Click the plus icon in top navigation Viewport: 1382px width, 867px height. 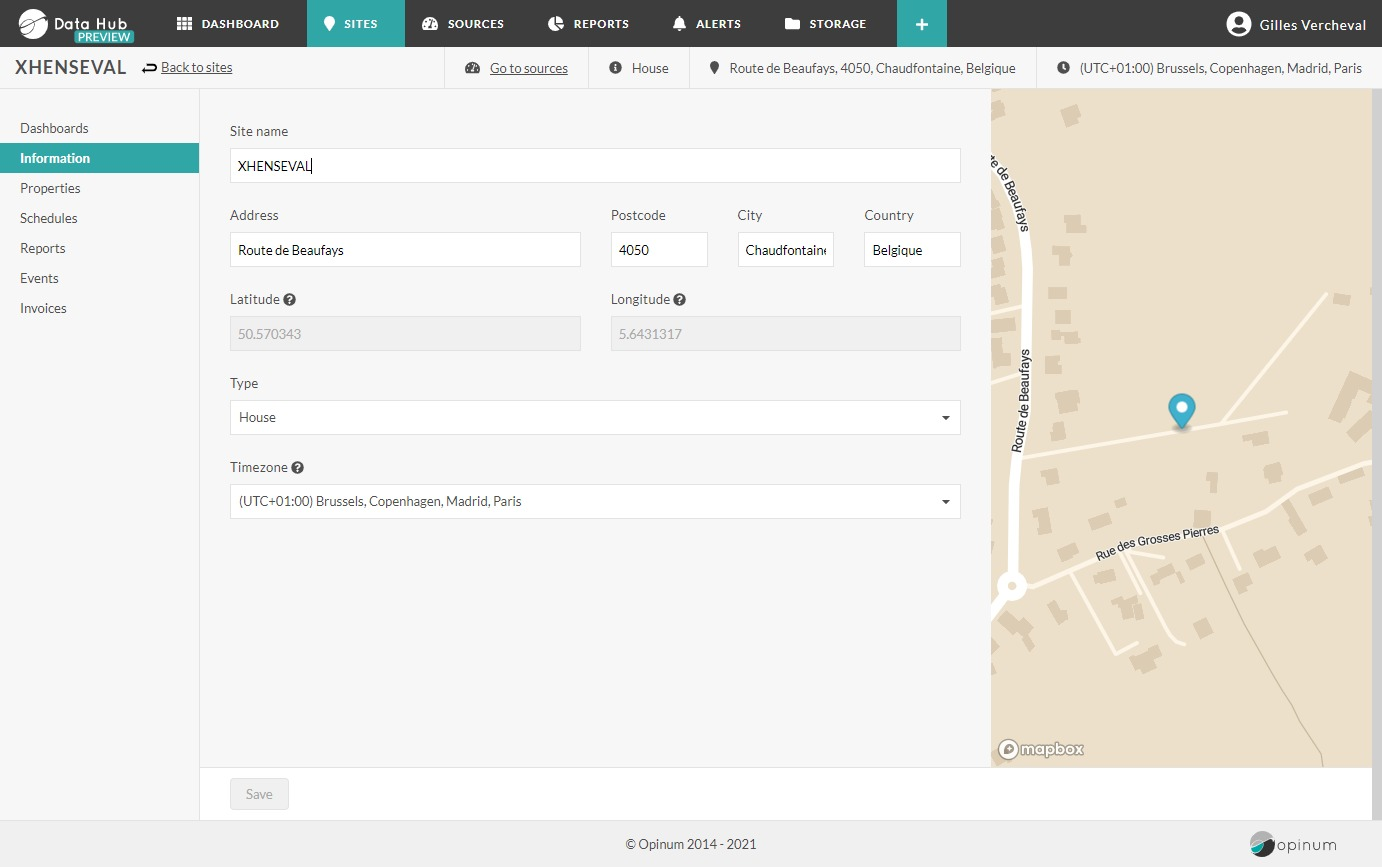921,23
